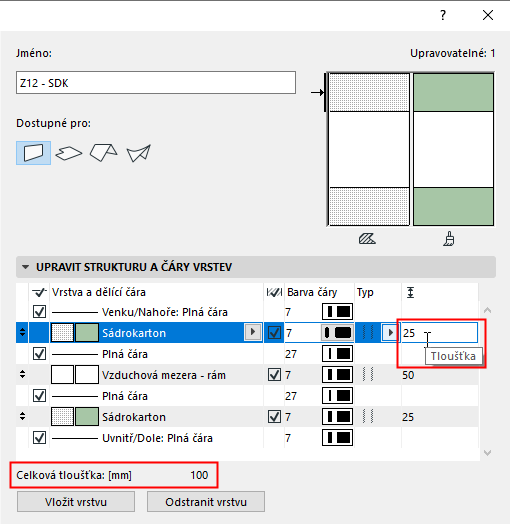510x524 pixels.
Task: Click skin type icon of Vzduchová mezera
Action: (x=368, y=375)
